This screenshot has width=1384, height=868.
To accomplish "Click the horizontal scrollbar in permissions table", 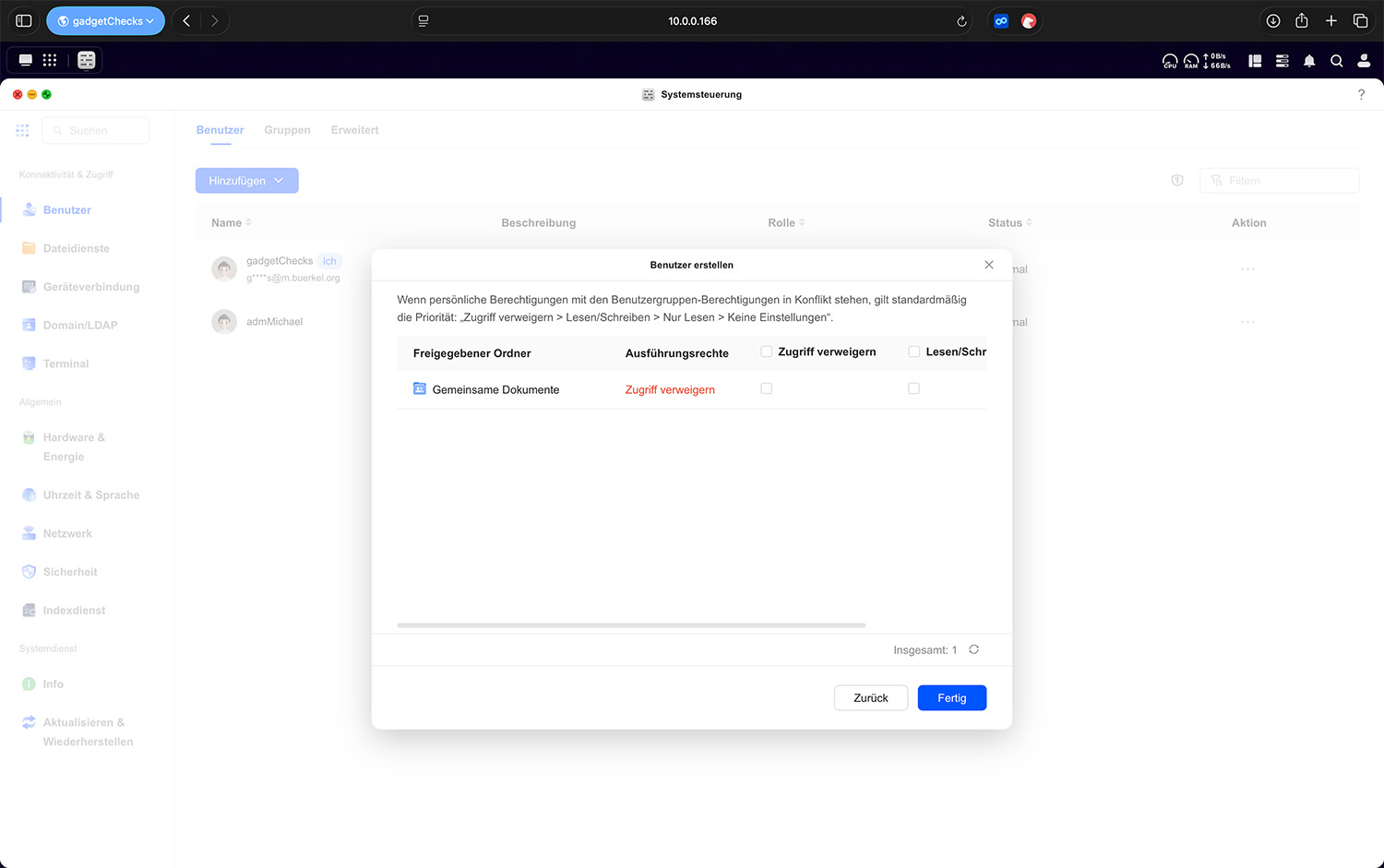I will coord(631,625).
